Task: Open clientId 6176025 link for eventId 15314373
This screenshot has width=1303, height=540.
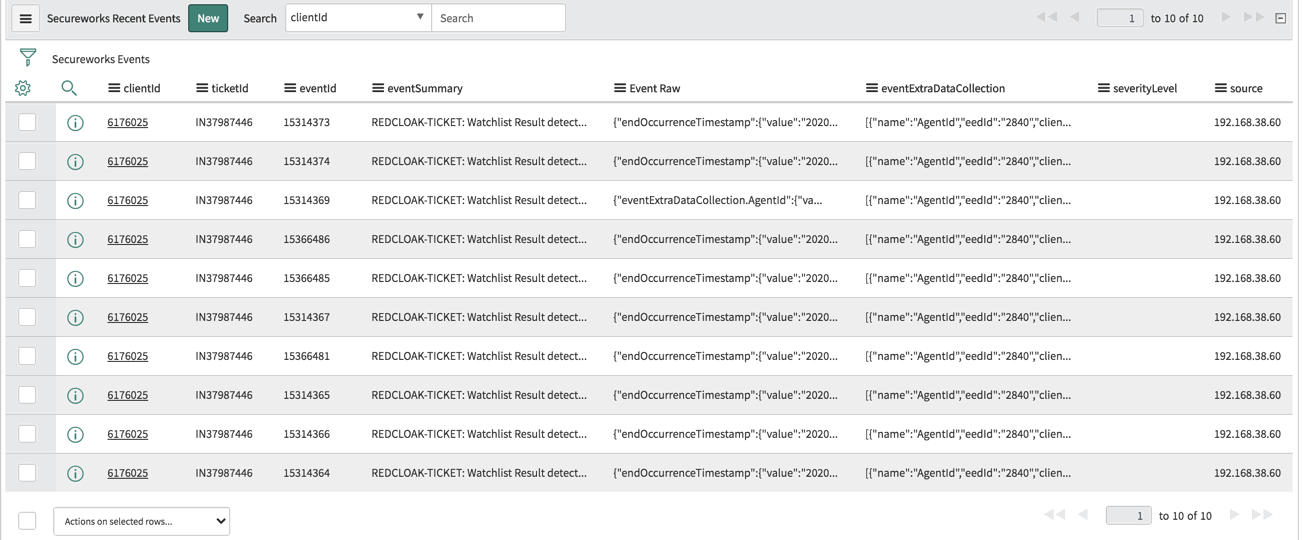Action: (127, 123)
